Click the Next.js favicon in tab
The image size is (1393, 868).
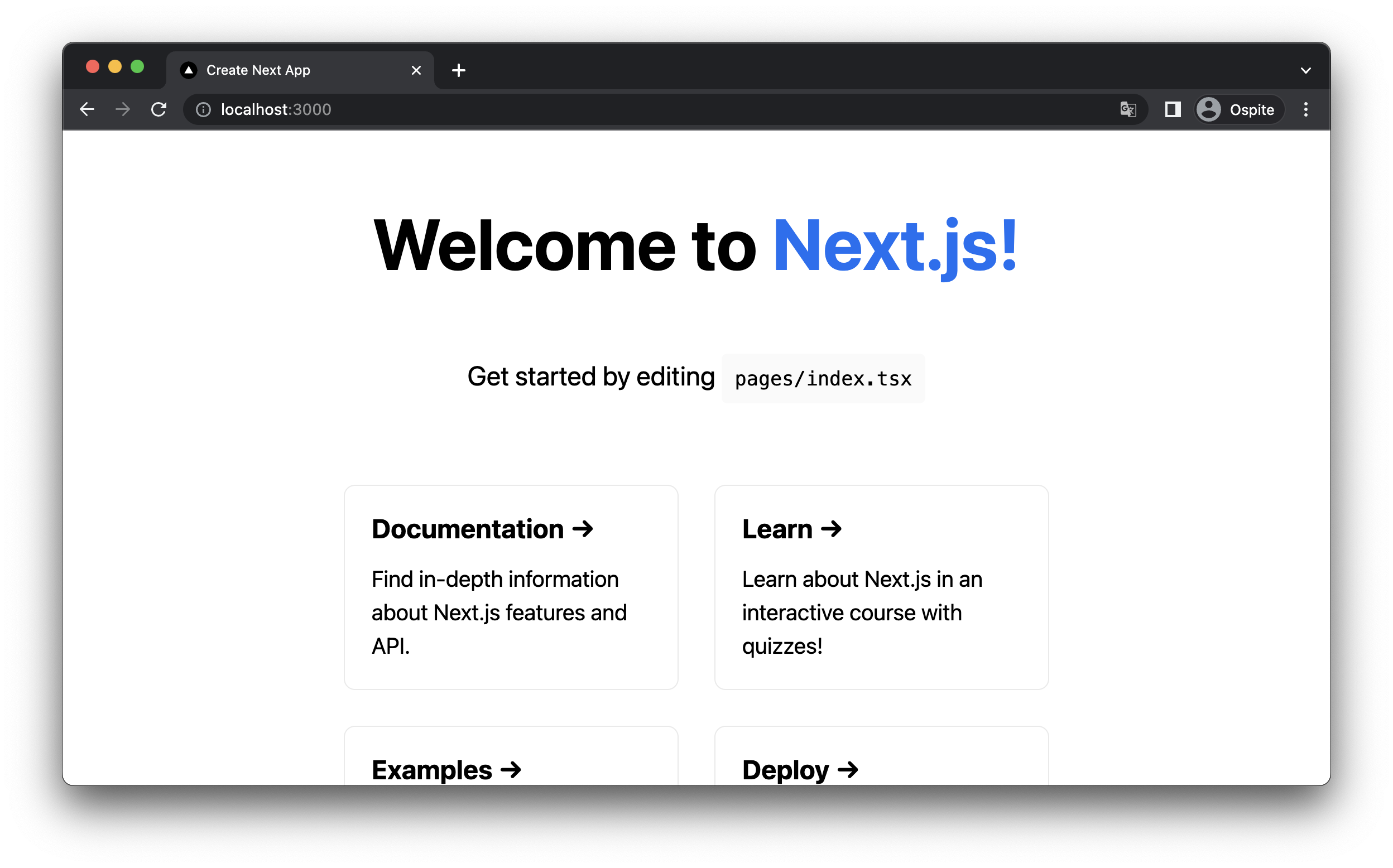(x=188, y=70)
